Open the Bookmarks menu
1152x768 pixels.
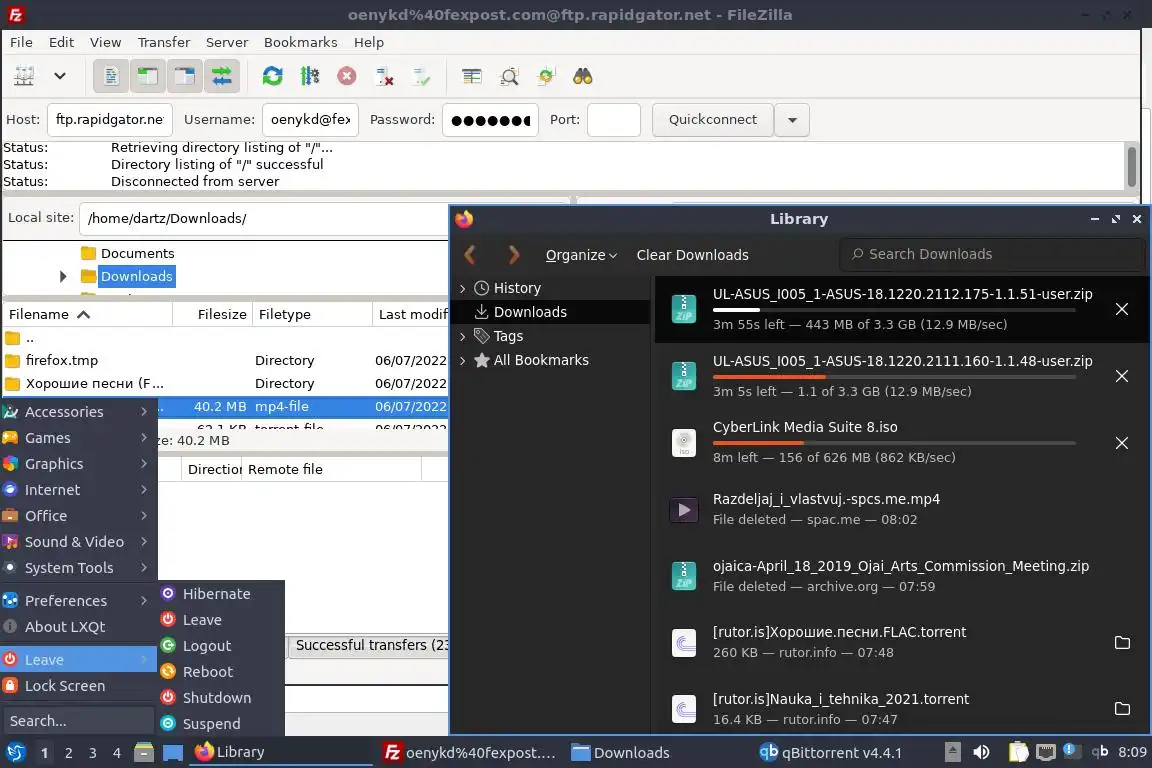click(300, 42)
